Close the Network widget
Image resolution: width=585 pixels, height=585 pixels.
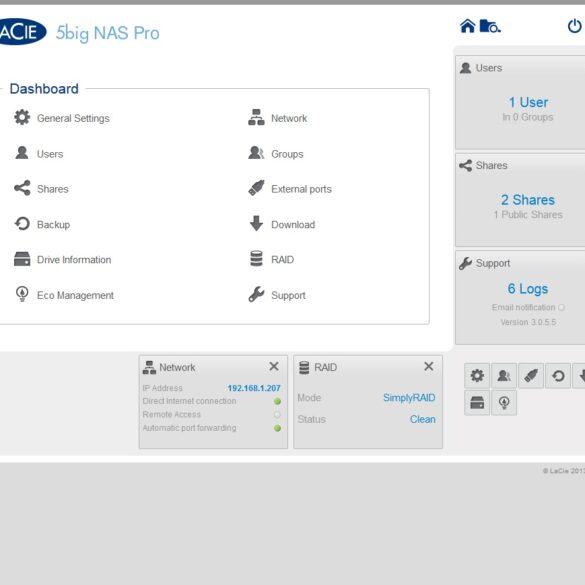pyautogui.click(x=274, y=366)
